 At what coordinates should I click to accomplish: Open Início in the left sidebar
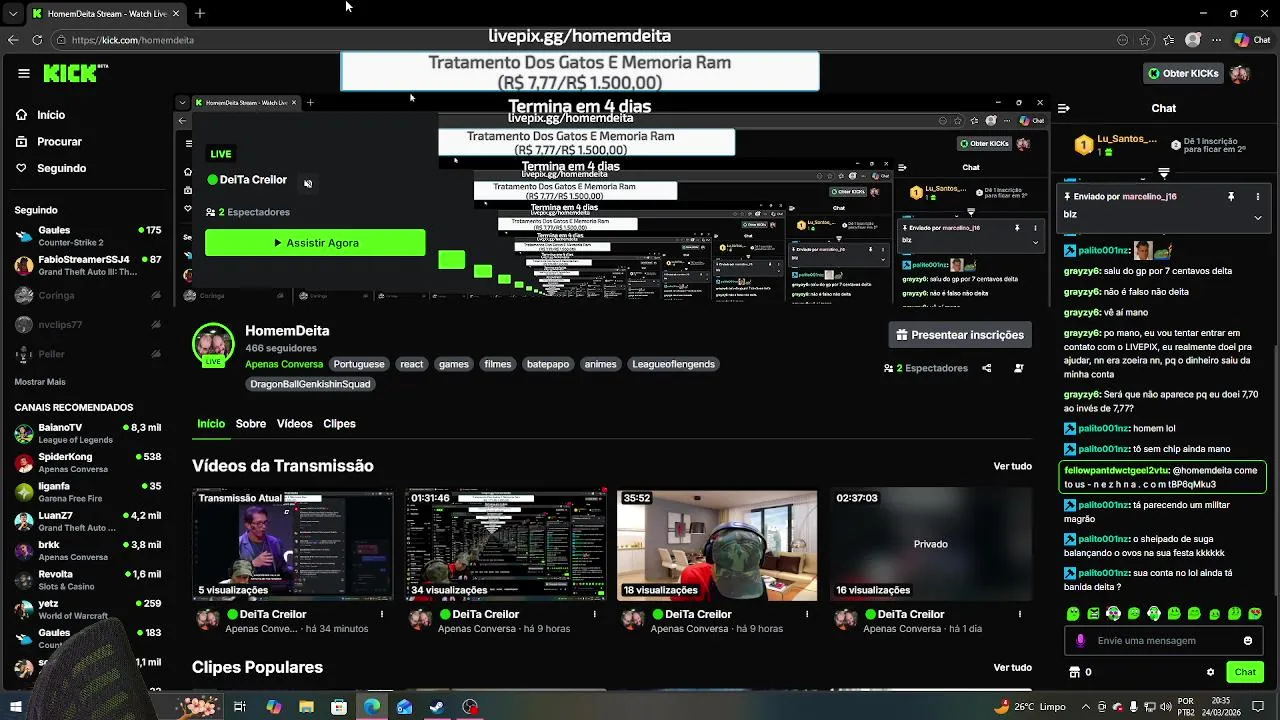(40, 115)
